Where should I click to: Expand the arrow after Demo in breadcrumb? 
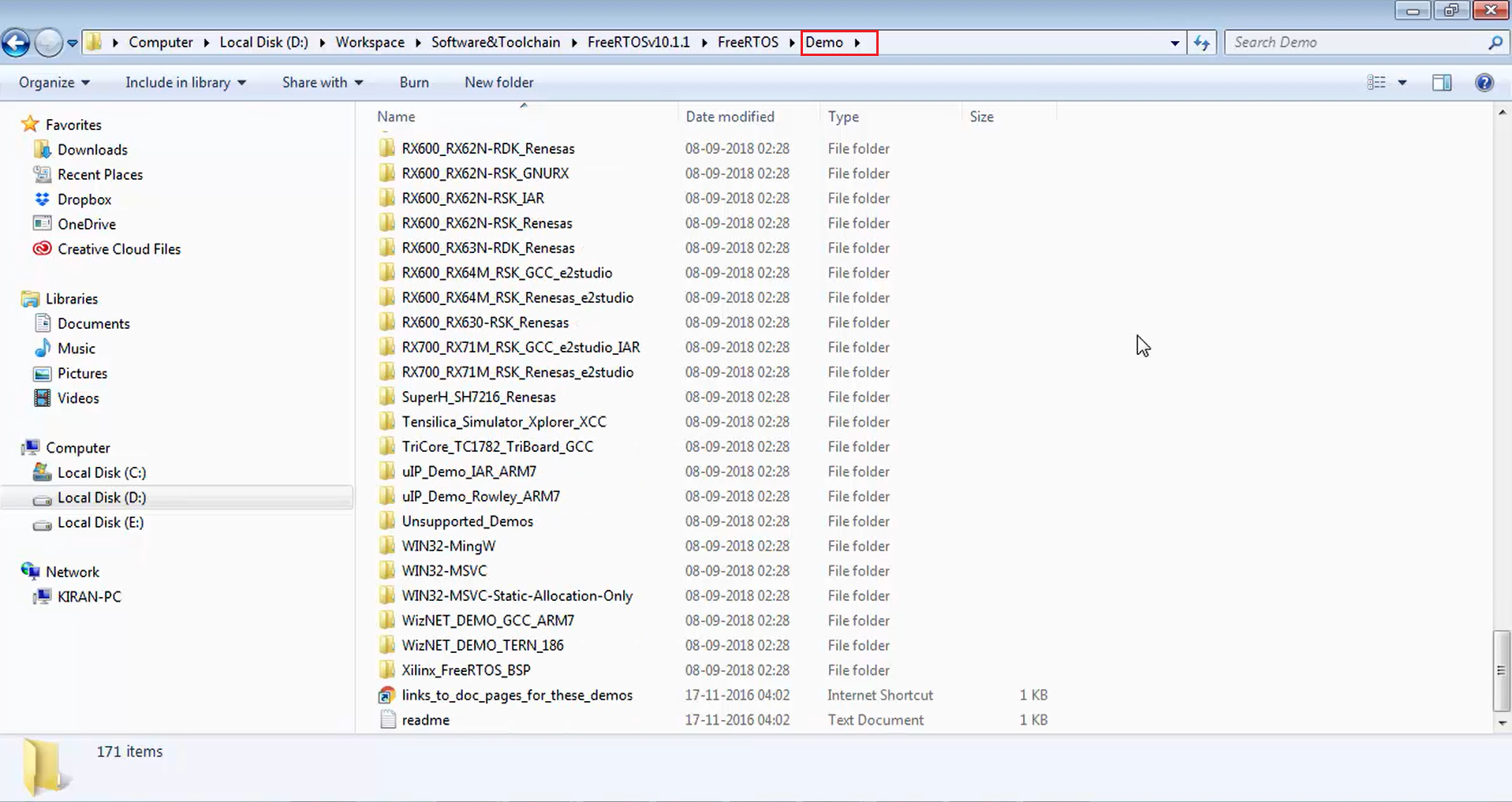coord(857,43)
